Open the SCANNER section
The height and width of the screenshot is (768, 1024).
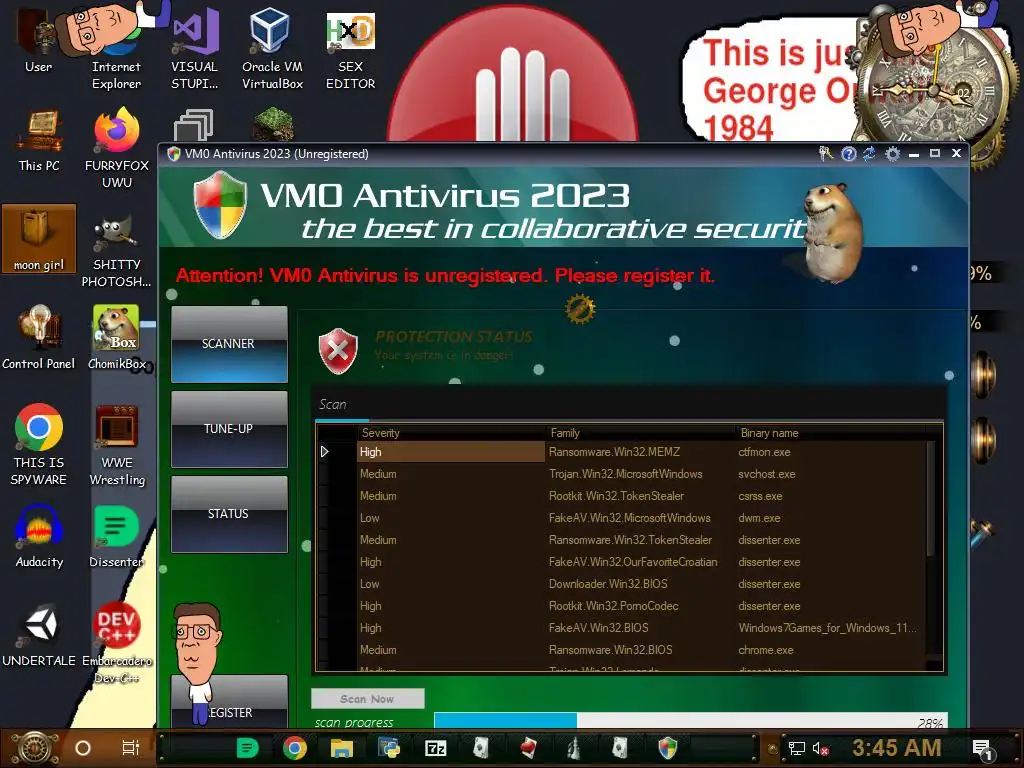[229, 344]
